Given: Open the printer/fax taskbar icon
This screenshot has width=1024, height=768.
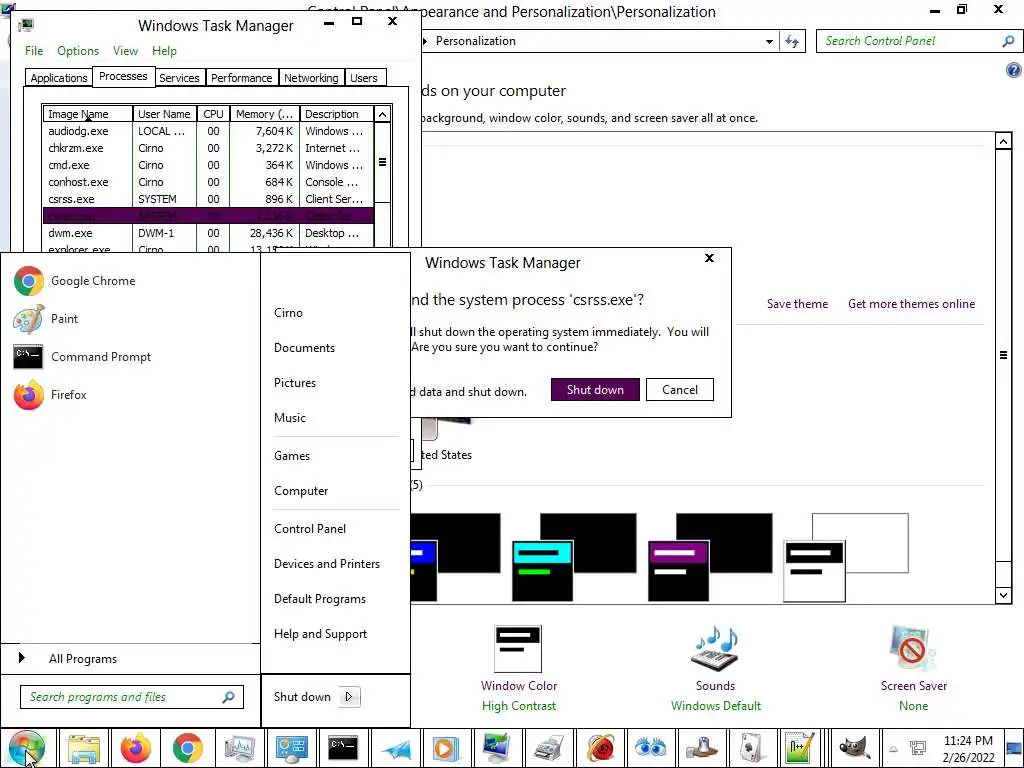Looking at the screenshot, I should click(x=549, y=748).
